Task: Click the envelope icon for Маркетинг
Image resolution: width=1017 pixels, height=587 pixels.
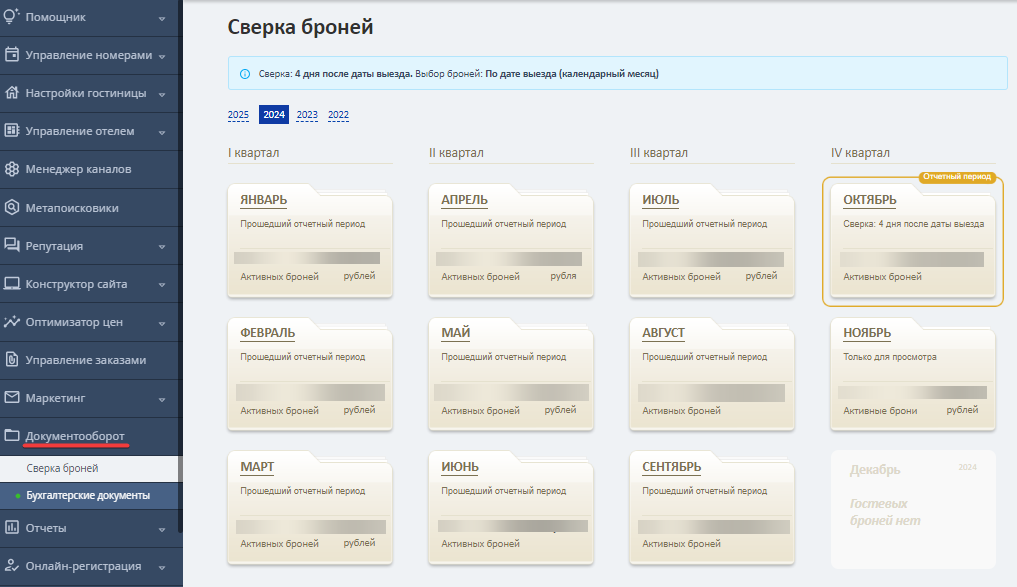Action: coord(12,397)
